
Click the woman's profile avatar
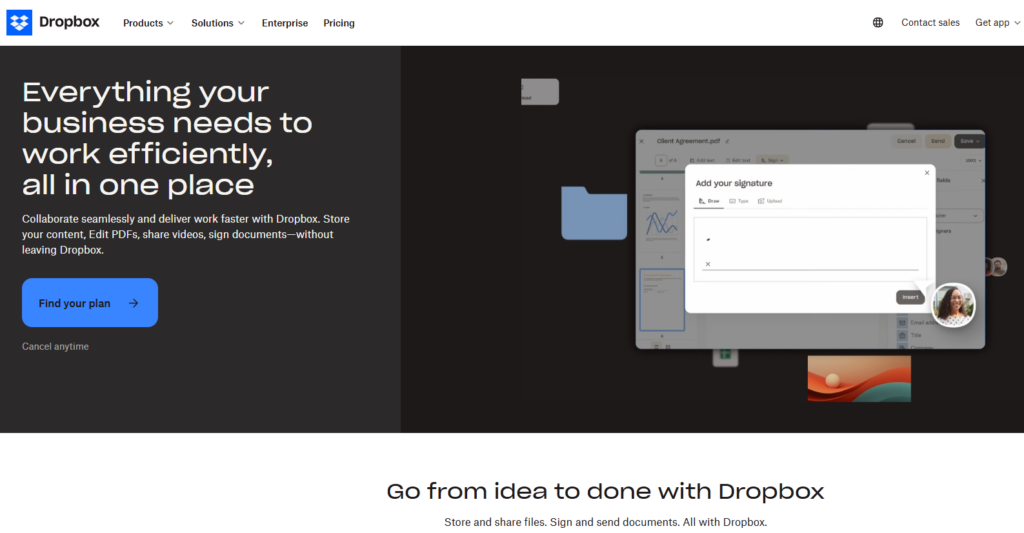point(953,304)
